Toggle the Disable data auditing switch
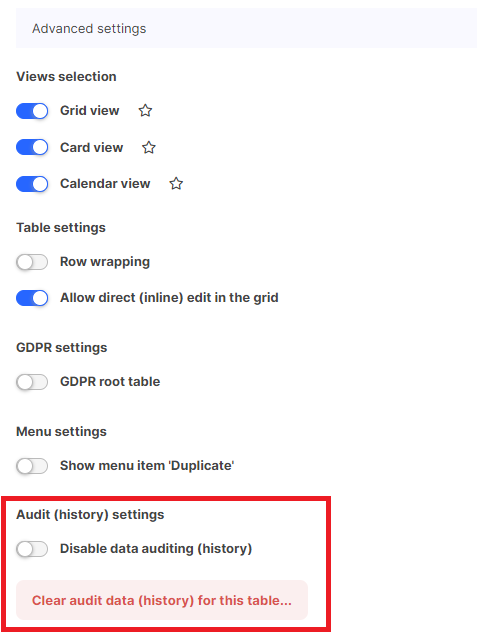477x635 pixels. coord(32,549)
